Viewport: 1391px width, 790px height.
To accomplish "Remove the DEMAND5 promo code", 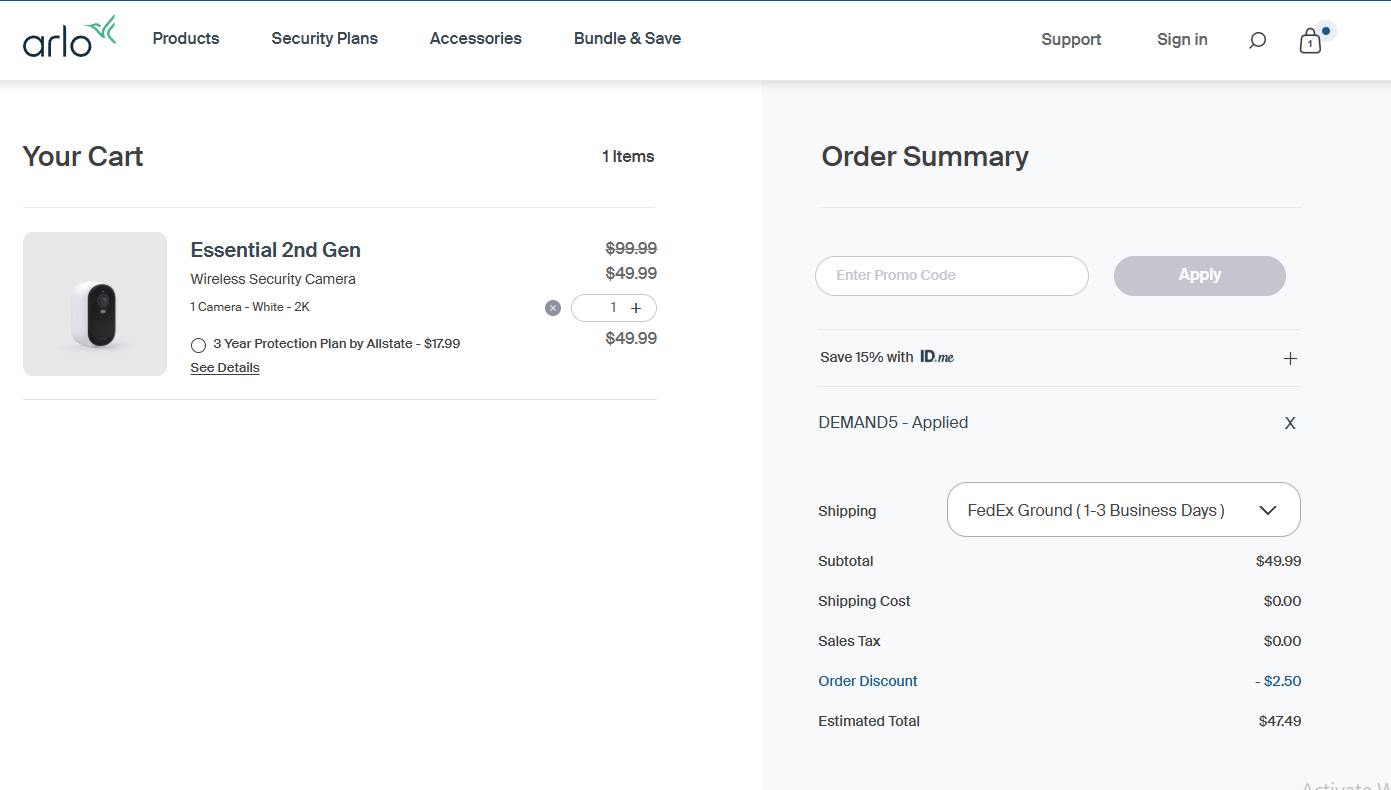I will tap(1290, 423).
